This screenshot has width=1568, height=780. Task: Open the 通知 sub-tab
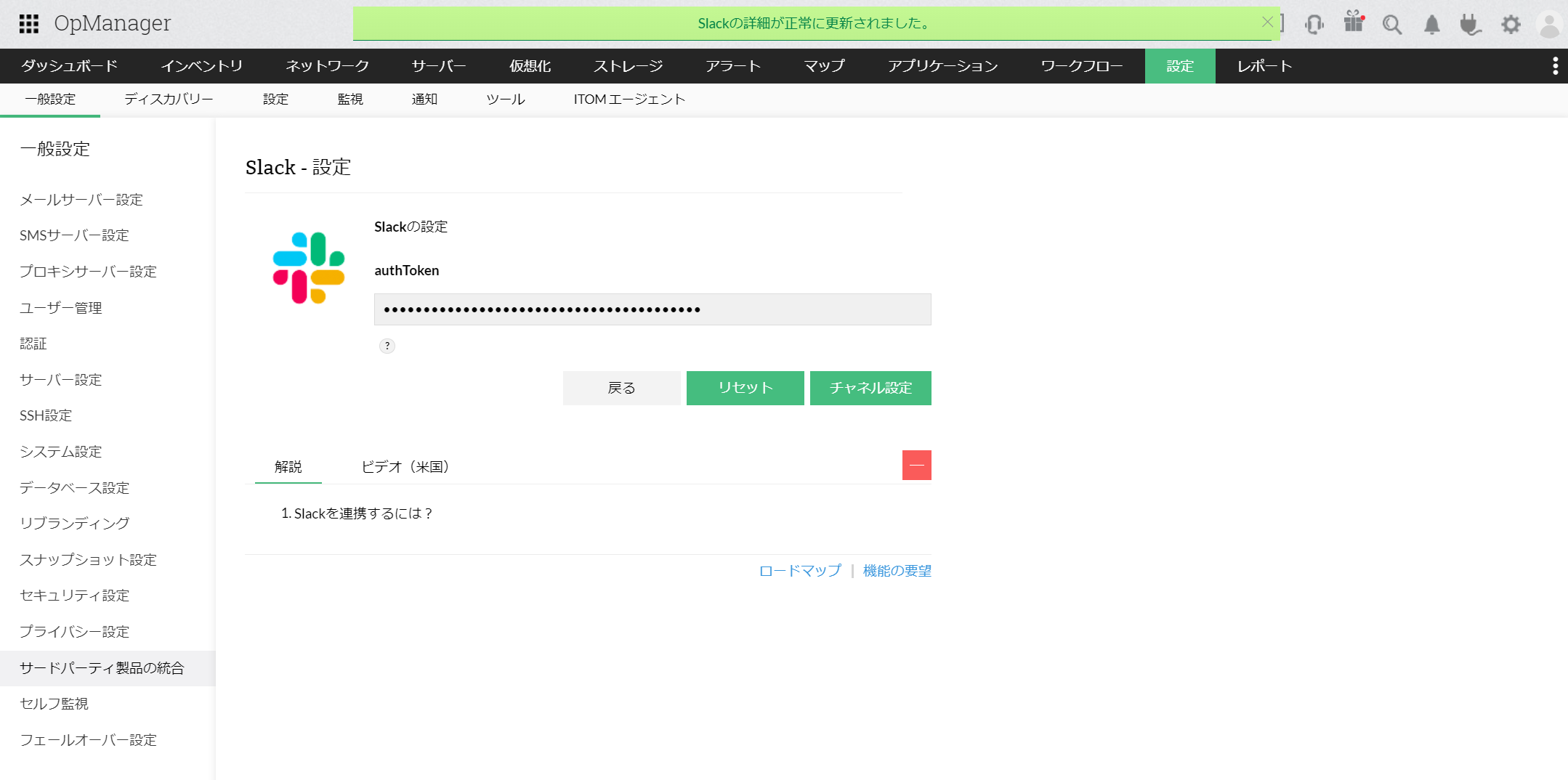pyautogui.click(x=424, y=99)
